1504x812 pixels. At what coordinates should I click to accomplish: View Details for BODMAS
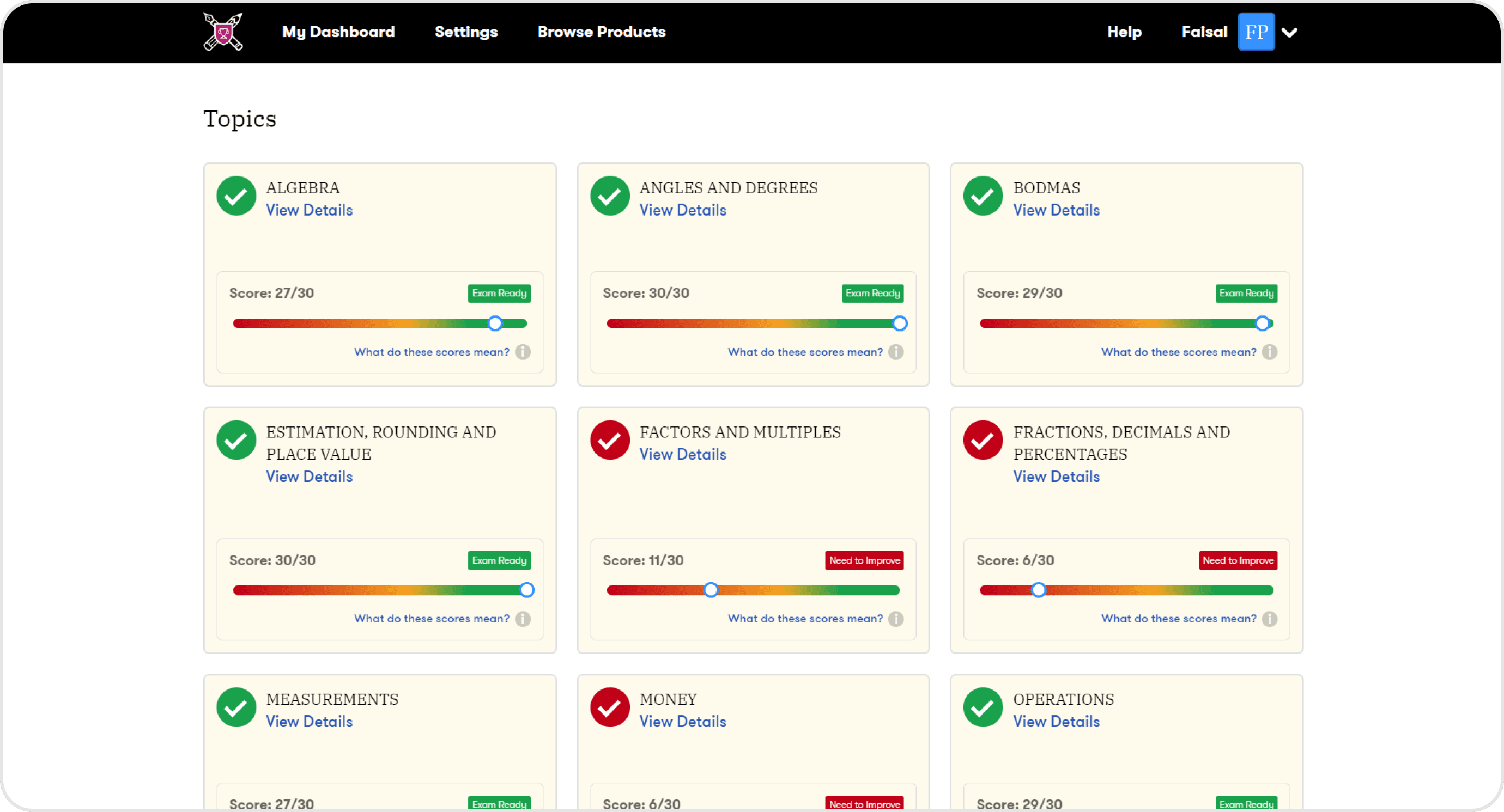pyautogui.click(x=1056, y=210)
